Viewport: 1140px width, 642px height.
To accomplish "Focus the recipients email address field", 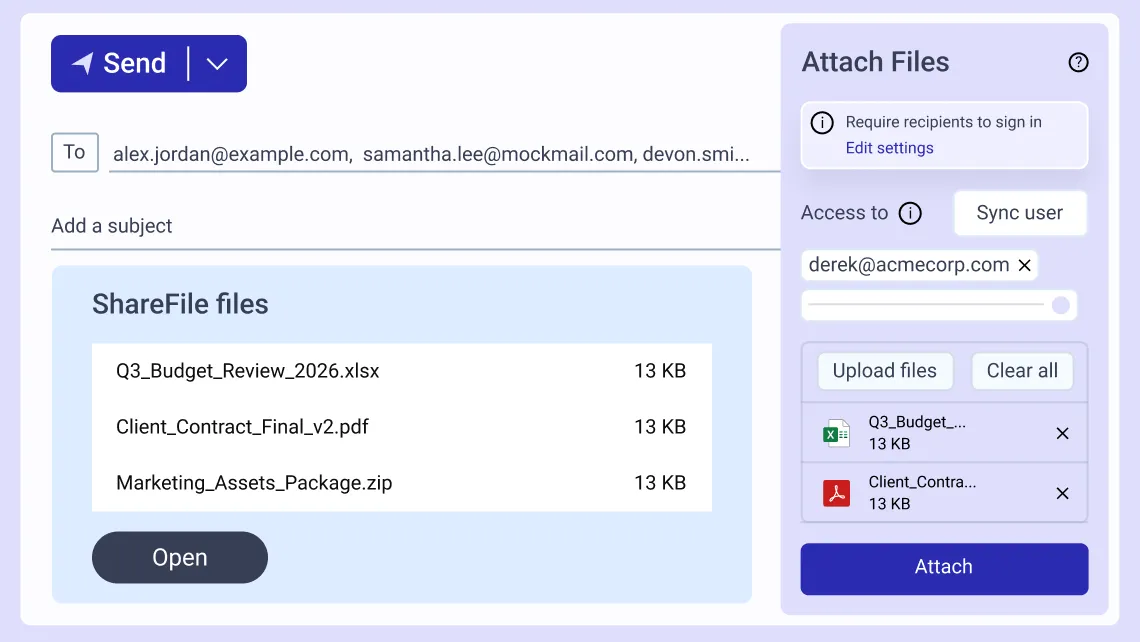I will coord(444,154).
